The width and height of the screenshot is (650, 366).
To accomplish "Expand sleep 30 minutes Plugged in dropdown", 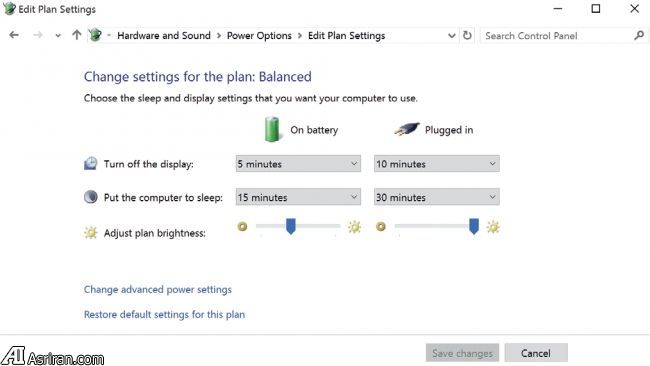I will point(437,197).
